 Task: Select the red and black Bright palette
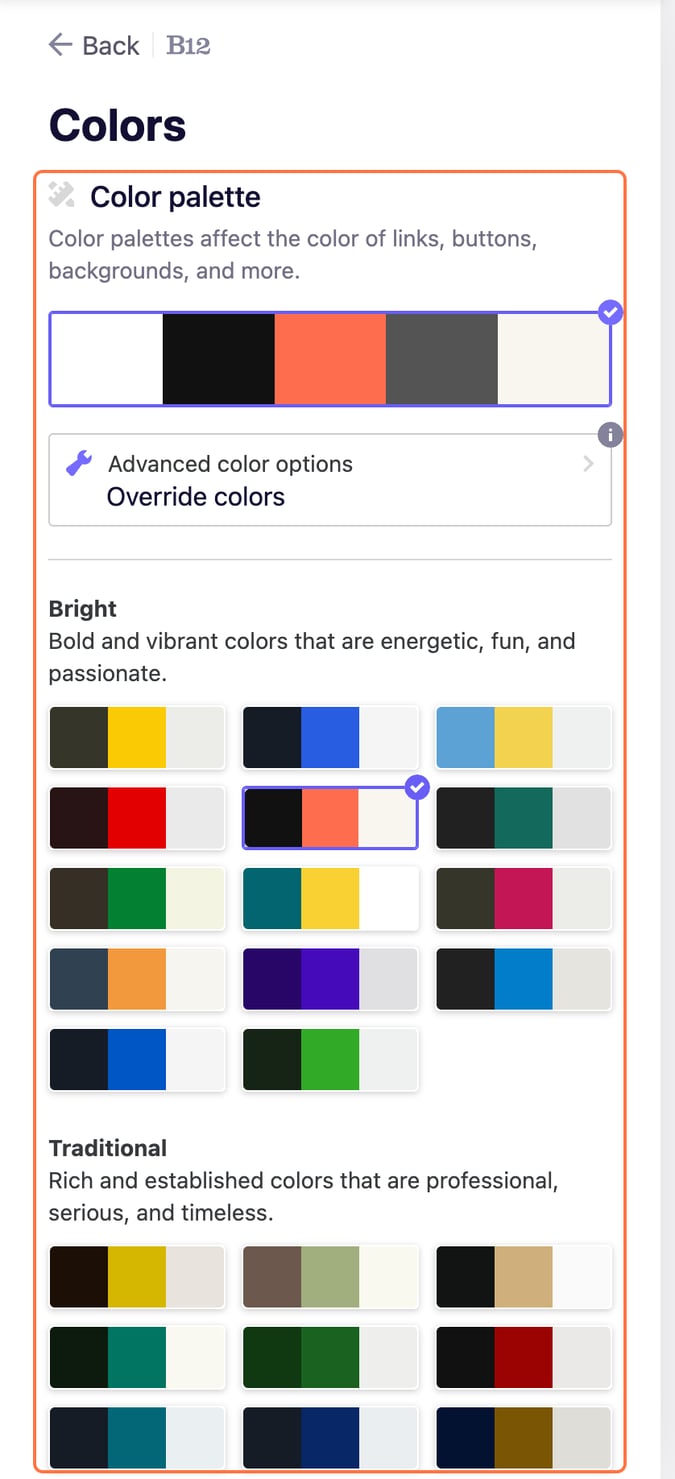coord(136,817)
